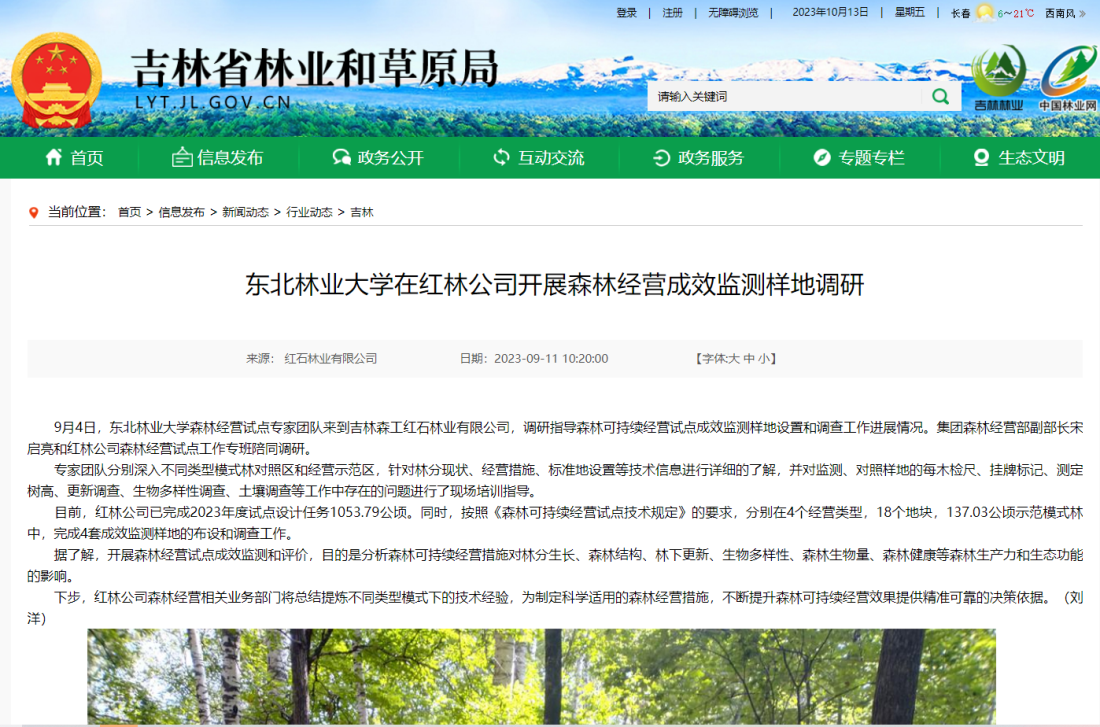Open the 生态文明 navigation tab
This screenshot has width=1100, height=727.
[x=1019, y=157]
